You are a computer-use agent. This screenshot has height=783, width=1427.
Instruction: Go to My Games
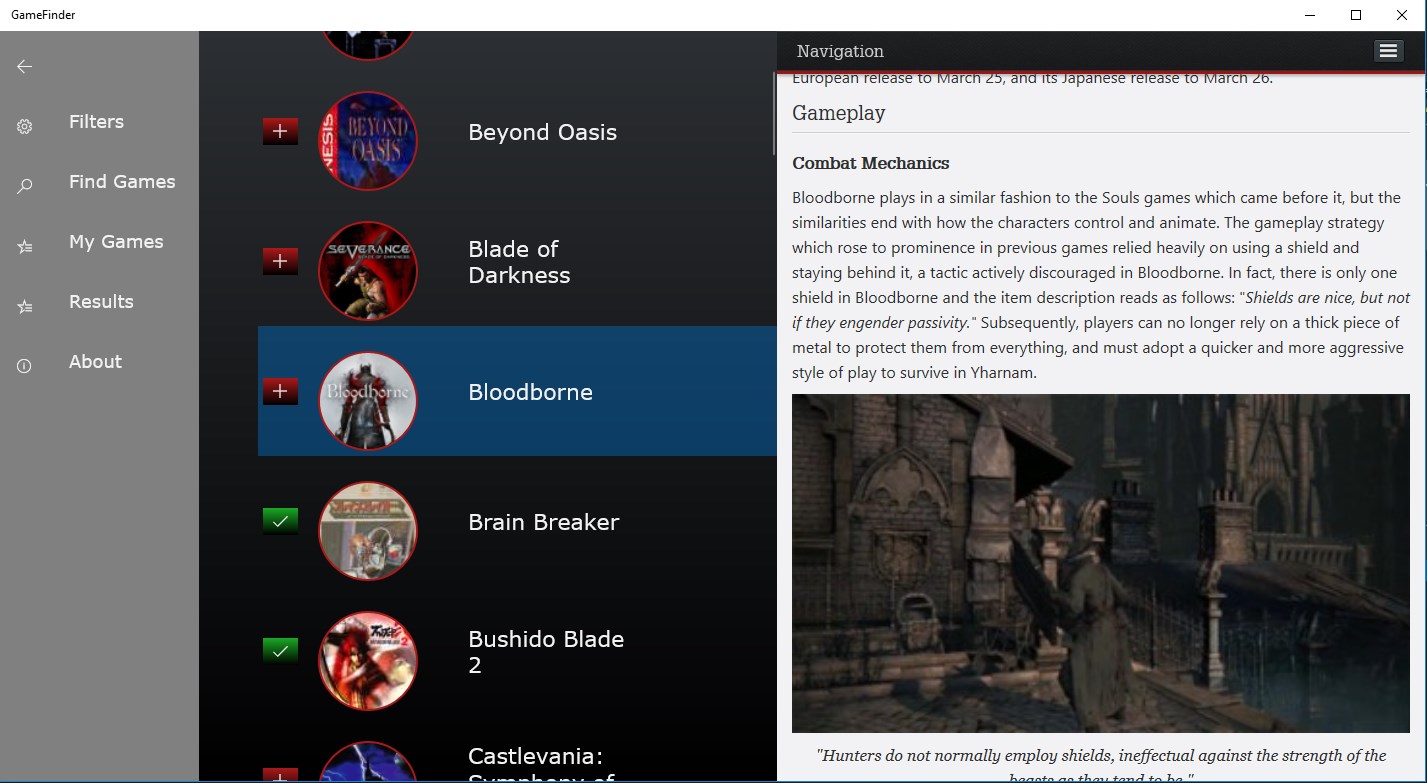tap(116, 242)
